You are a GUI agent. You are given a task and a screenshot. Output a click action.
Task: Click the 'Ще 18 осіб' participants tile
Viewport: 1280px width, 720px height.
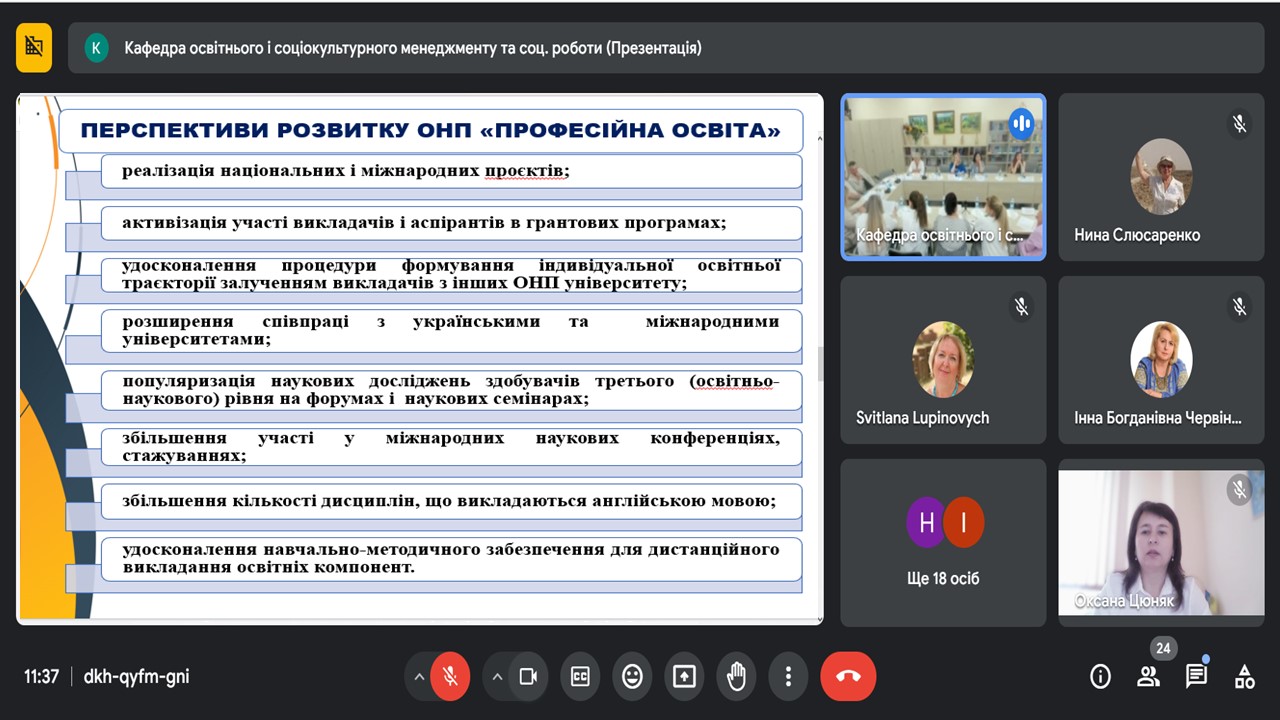[943, 542]
